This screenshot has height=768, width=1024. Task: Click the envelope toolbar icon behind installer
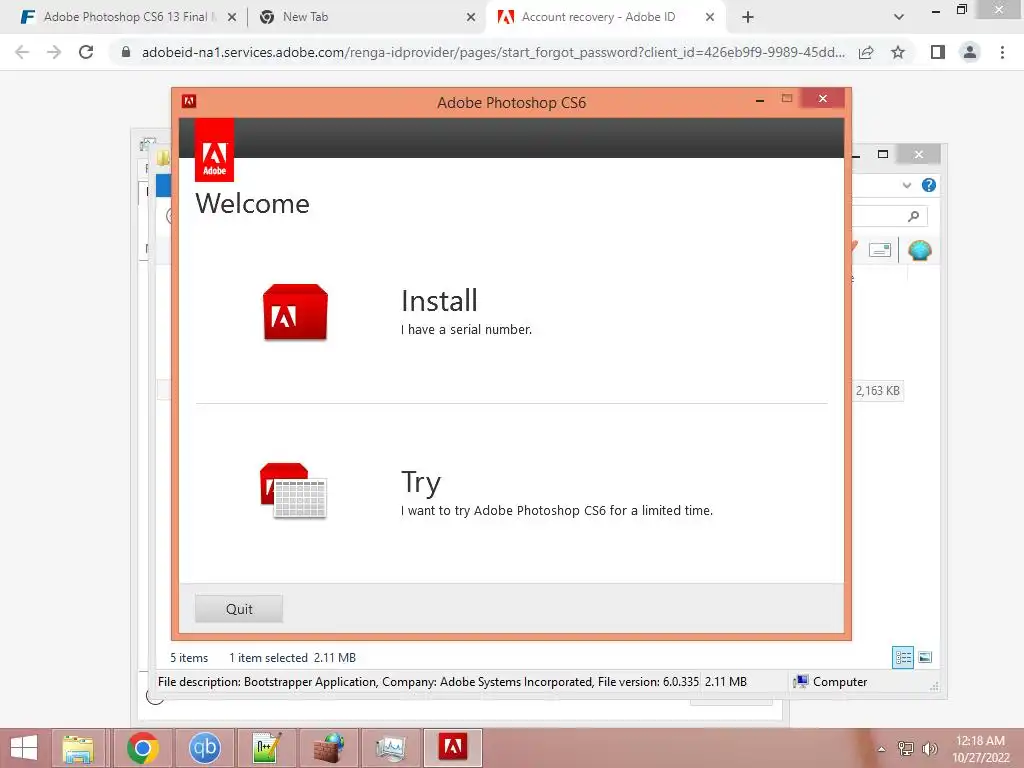tap(880, 249)
